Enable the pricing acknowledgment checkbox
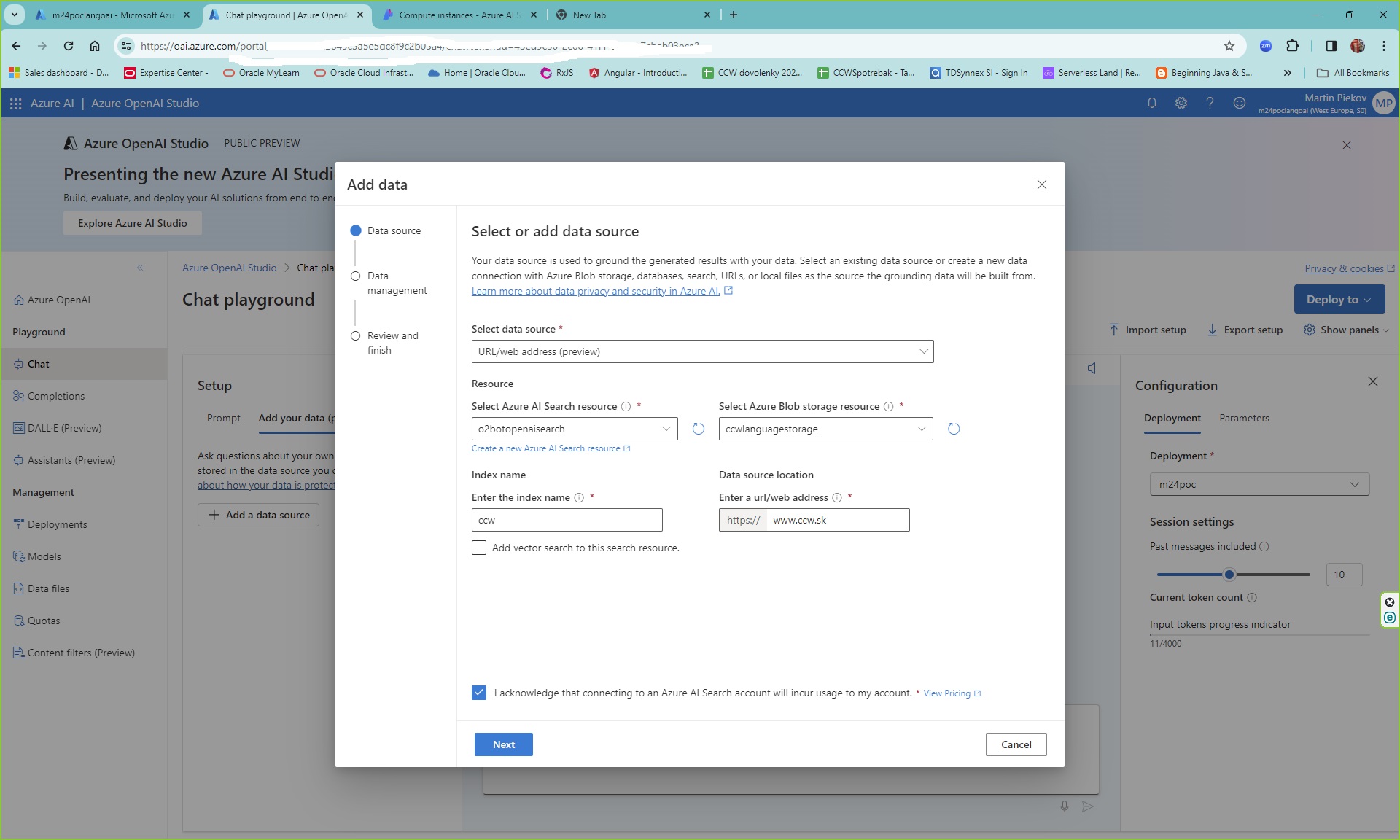The image size is (1400, 840). (x=479, y=692)
